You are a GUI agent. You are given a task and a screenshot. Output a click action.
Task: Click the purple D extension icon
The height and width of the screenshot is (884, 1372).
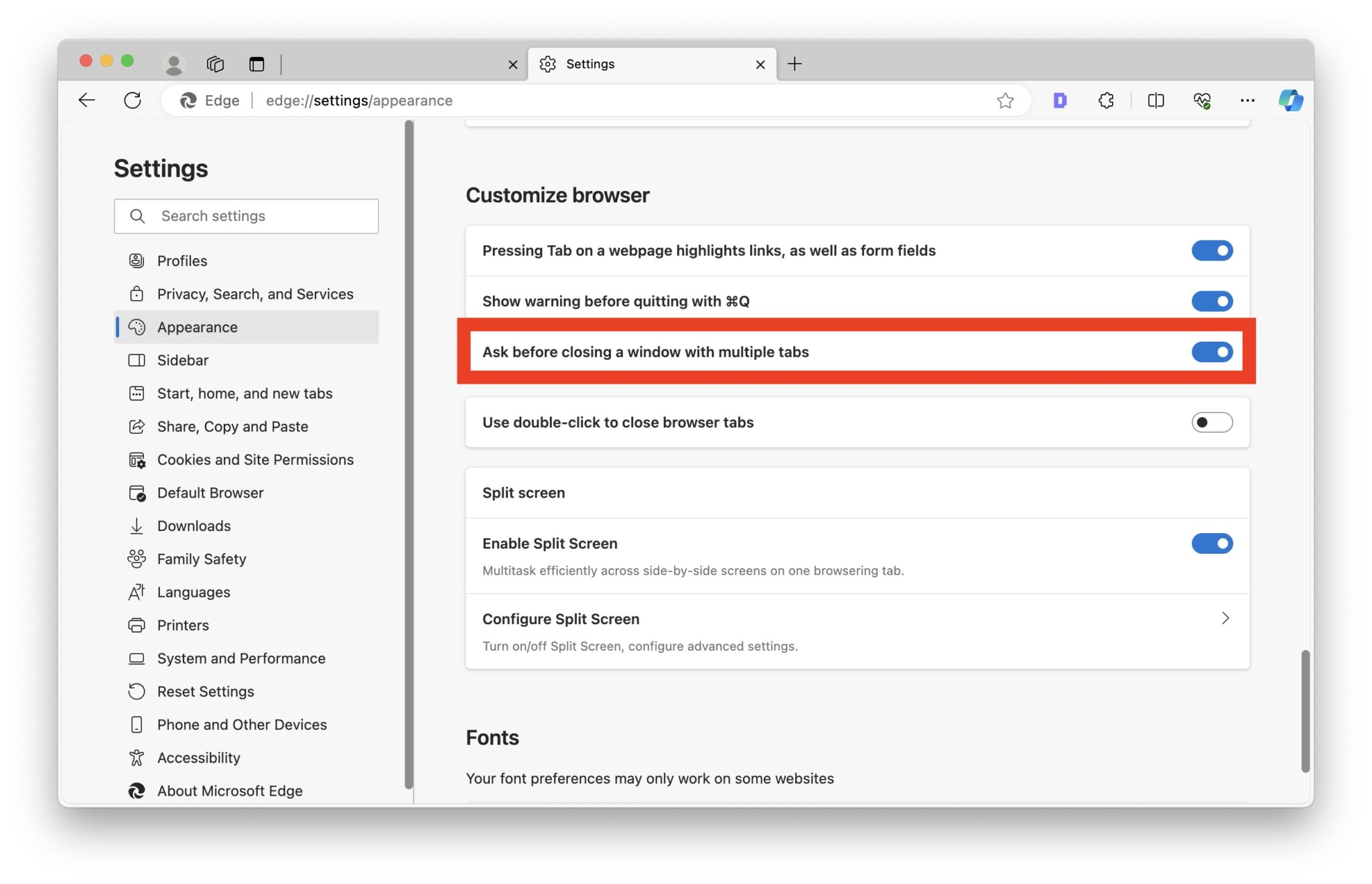coord(1059,100)
